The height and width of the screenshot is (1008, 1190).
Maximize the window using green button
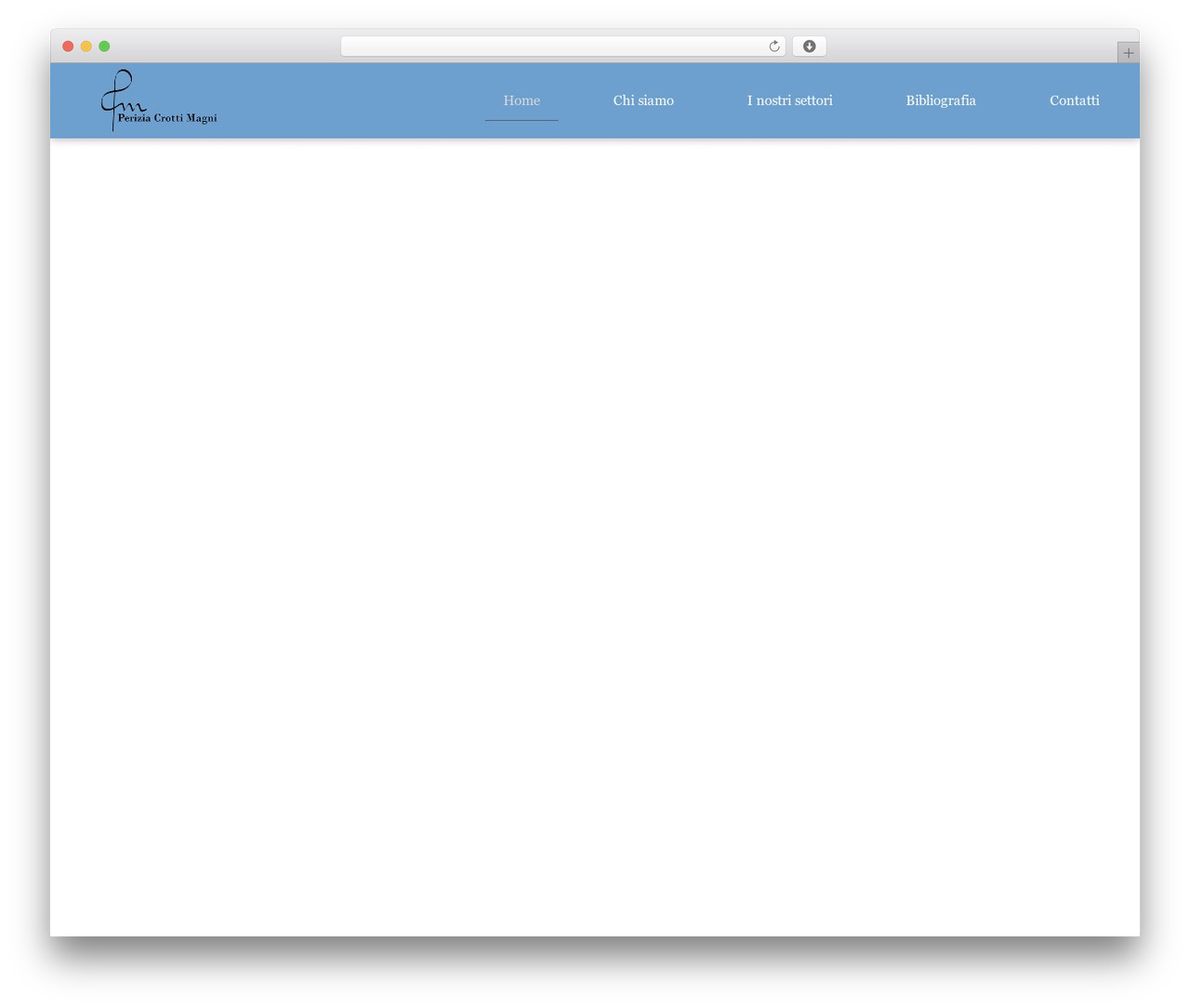104,46
